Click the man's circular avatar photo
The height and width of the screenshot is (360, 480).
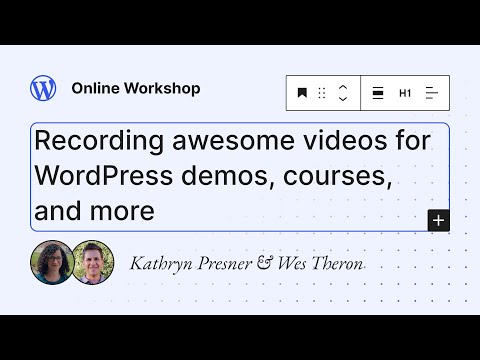(x=93, y=262)
